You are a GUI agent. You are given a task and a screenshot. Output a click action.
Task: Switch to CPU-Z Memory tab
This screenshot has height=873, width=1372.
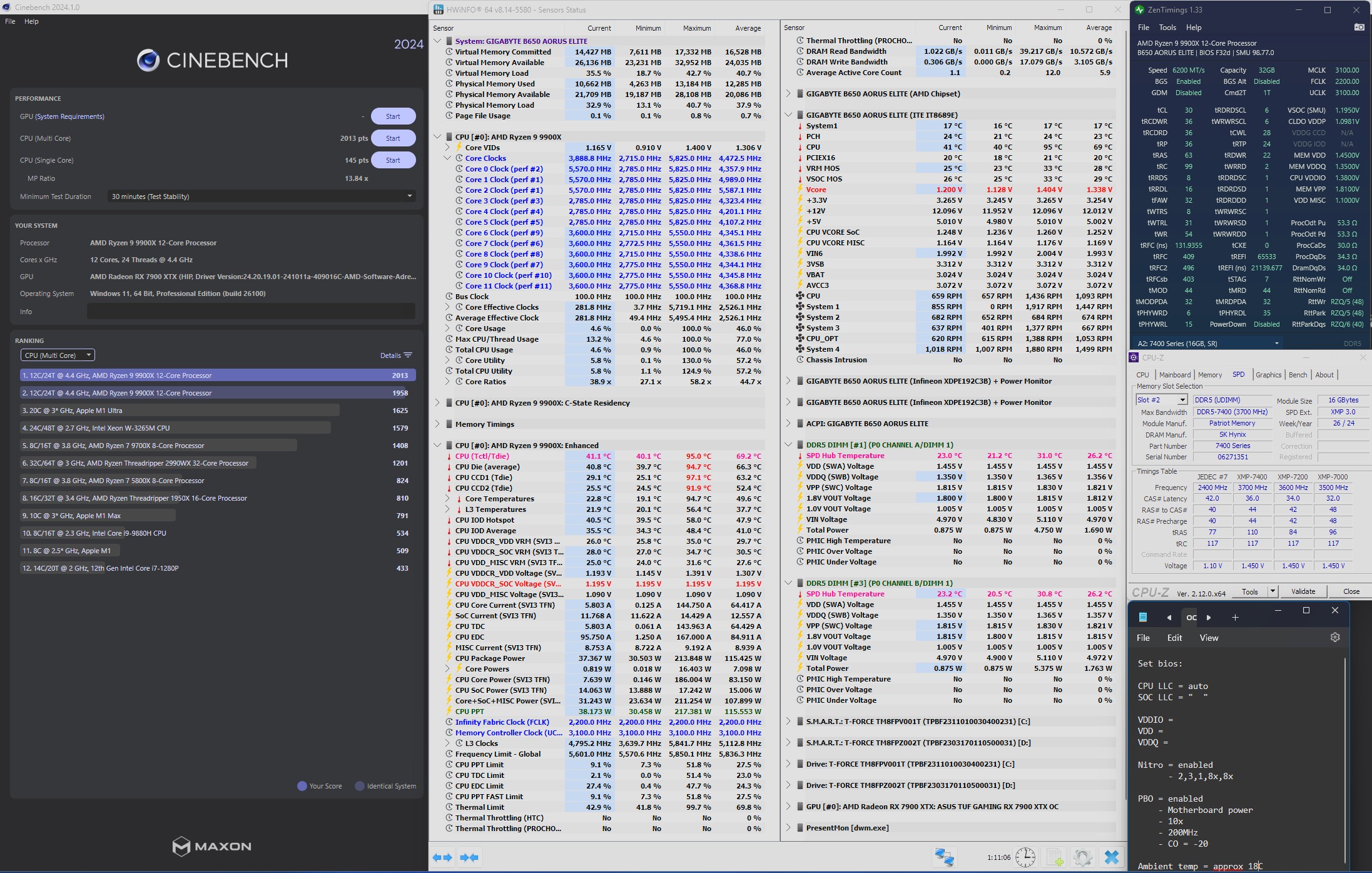point(1209,375)
